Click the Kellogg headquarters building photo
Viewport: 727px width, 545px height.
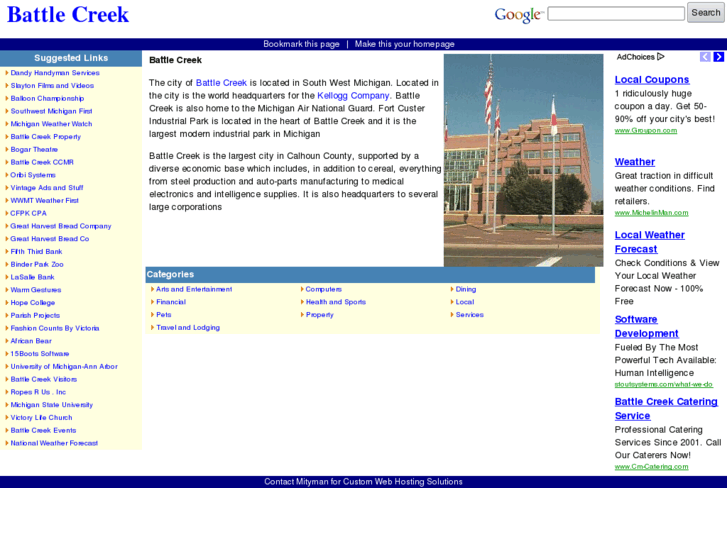tap(523, 160)
